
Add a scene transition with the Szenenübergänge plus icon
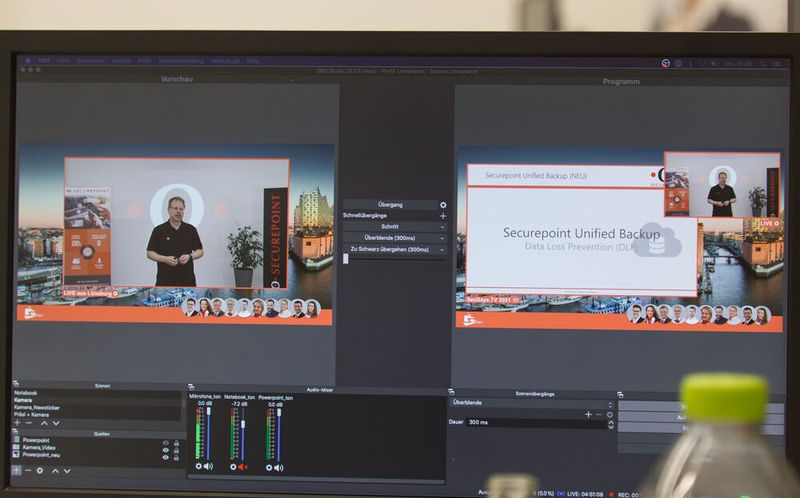point(588,415)
